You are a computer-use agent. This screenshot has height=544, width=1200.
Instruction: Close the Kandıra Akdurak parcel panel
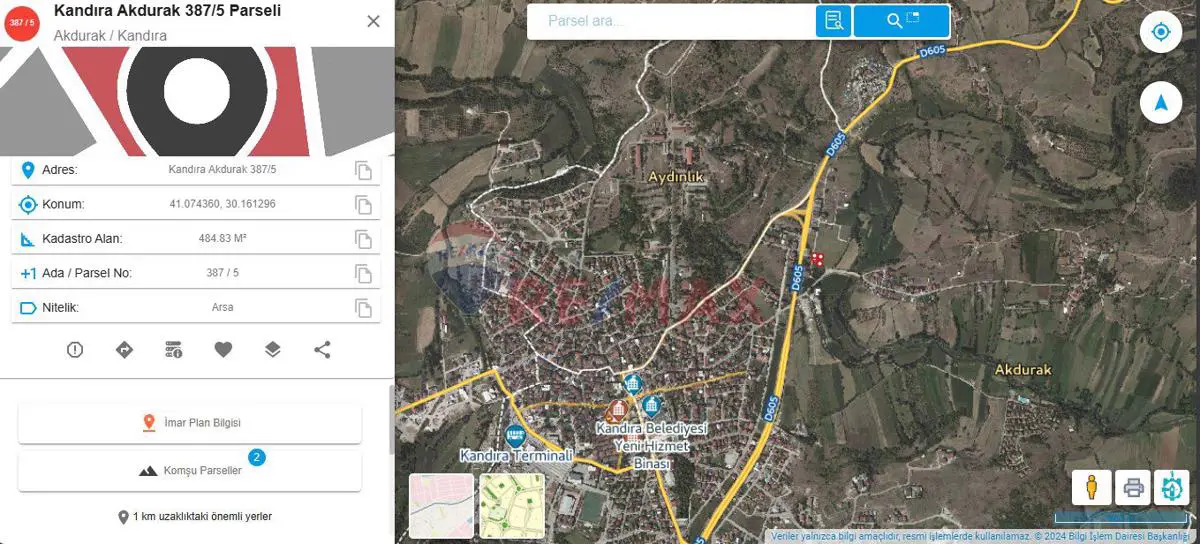pos(373,21)
